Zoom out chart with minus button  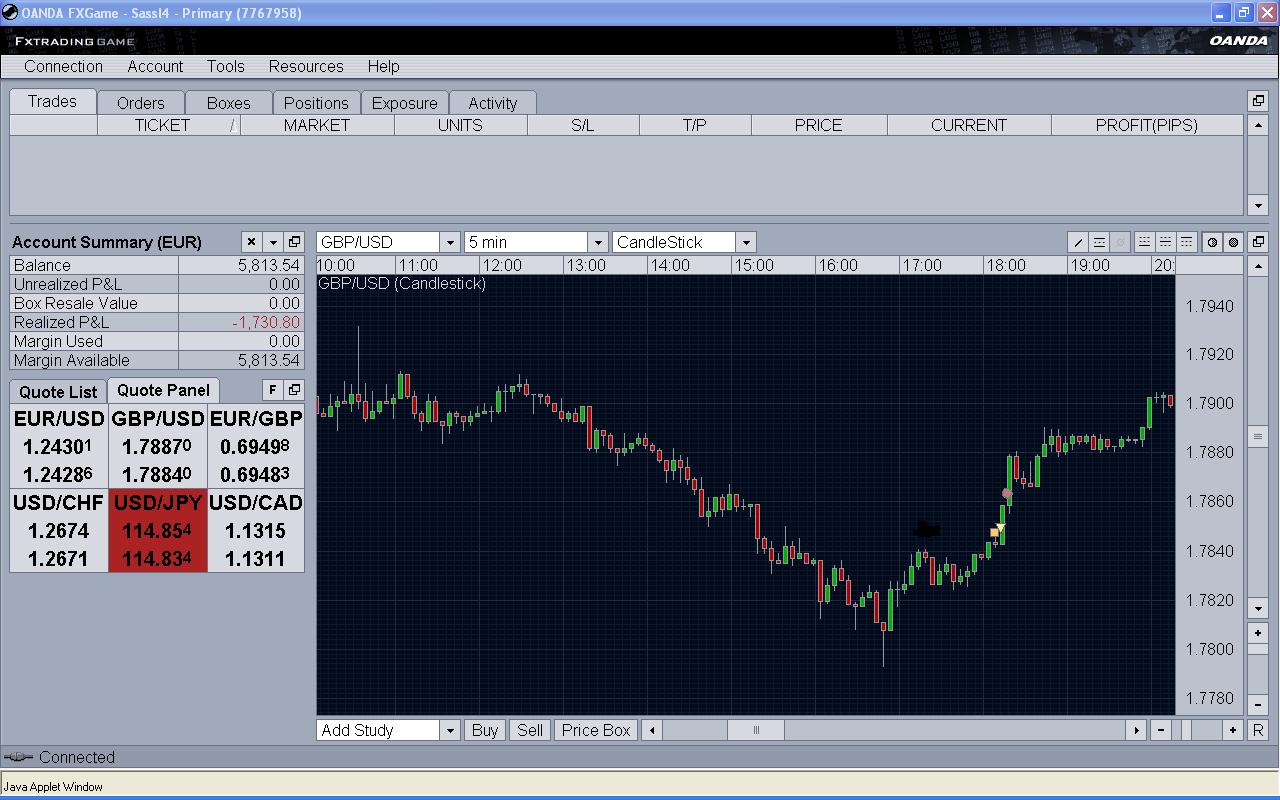pyautogui.click(x=1161, y=730)
